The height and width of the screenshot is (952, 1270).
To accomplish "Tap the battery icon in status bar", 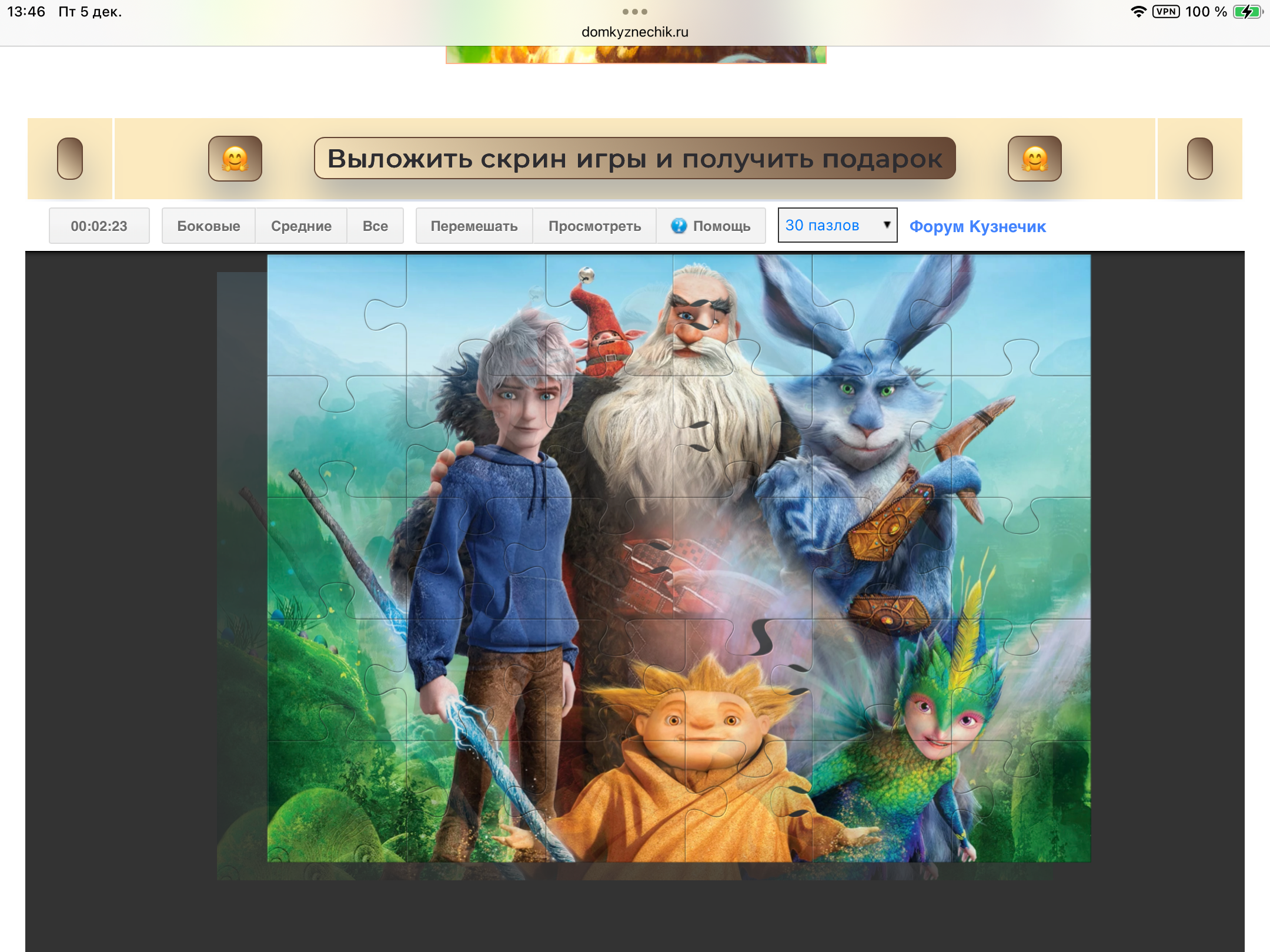I will click(x=1246, y=12).
